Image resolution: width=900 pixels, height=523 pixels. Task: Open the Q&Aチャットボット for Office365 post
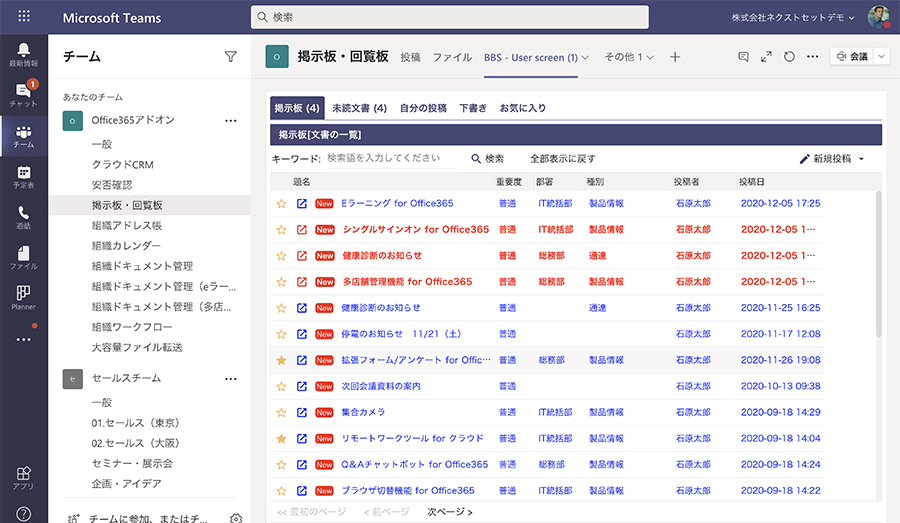(x=414, y=464)
